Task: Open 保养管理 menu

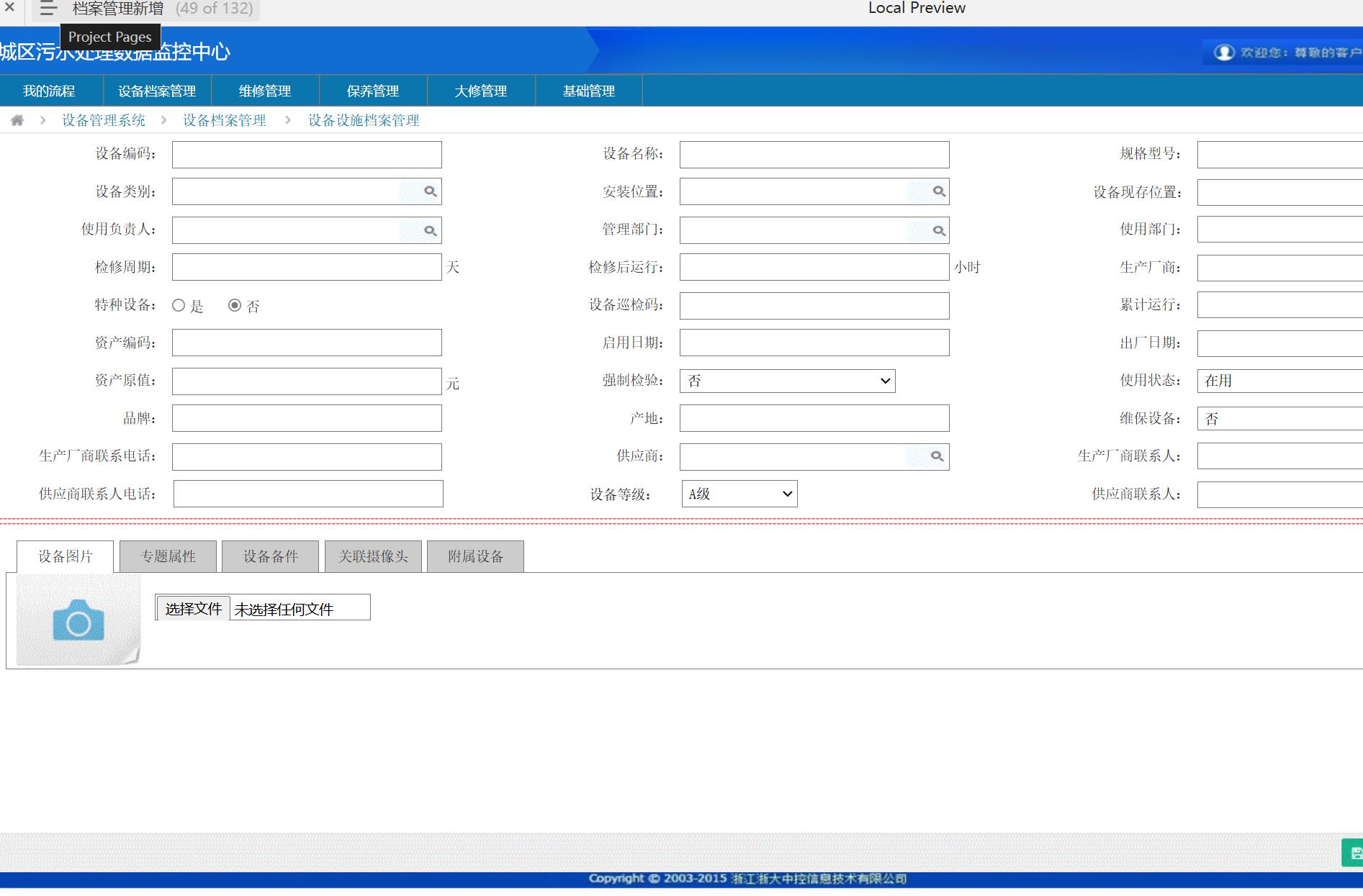Action: point(373,91)
